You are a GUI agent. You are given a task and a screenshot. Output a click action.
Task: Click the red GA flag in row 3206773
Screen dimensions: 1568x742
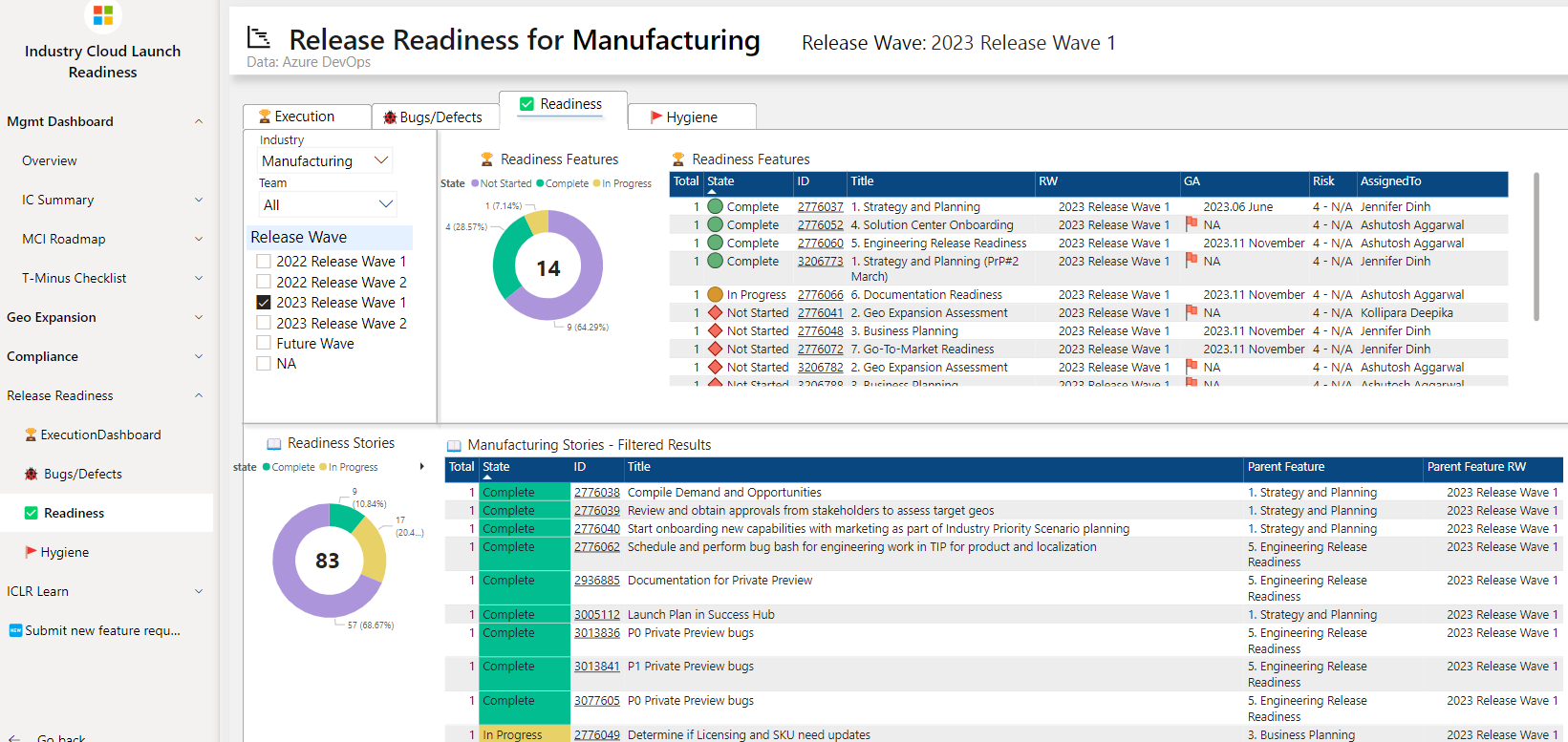(x=1191, y=260)
